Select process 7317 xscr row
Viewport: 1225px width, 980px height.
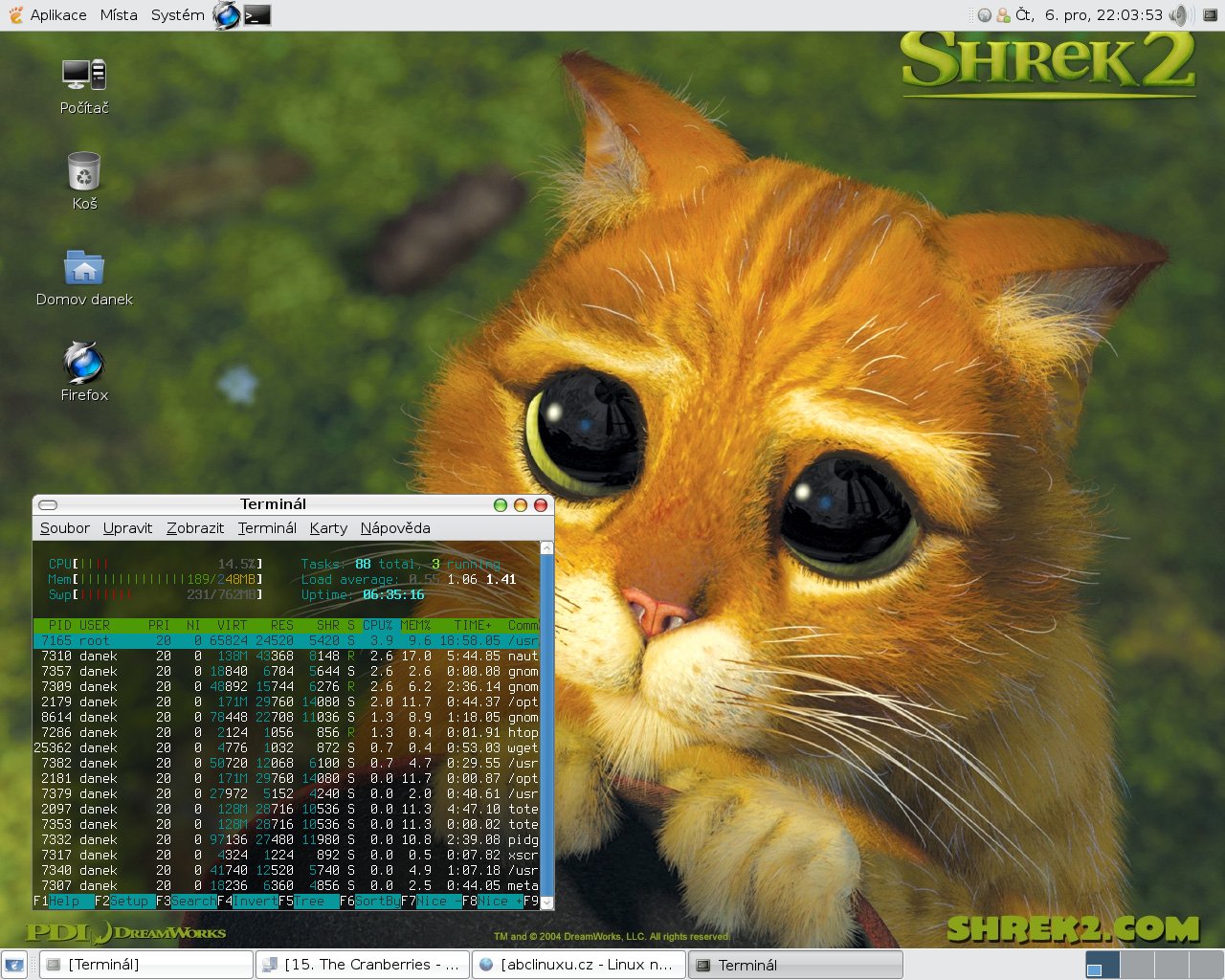pyautogui.click(x=286, y=855)
